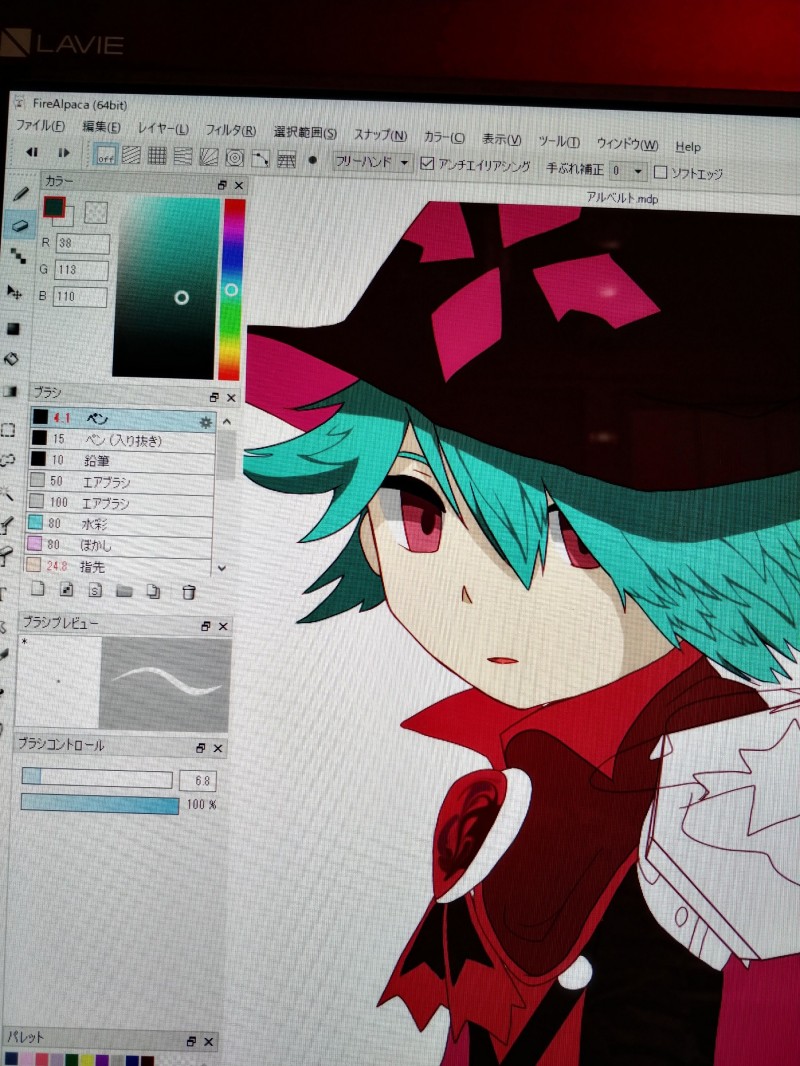Open the ウィンドウ(W) menu
Viewport: 800px width, 1066px height.
coord(627,143)
